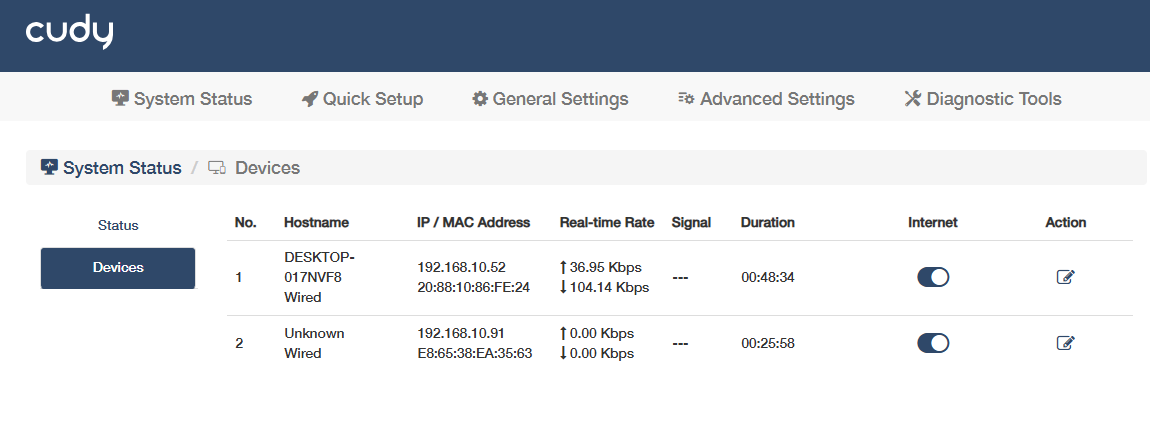Click the System Status breadcrumb link
This screenshot has width=1150, height=444.
point(122,168)
